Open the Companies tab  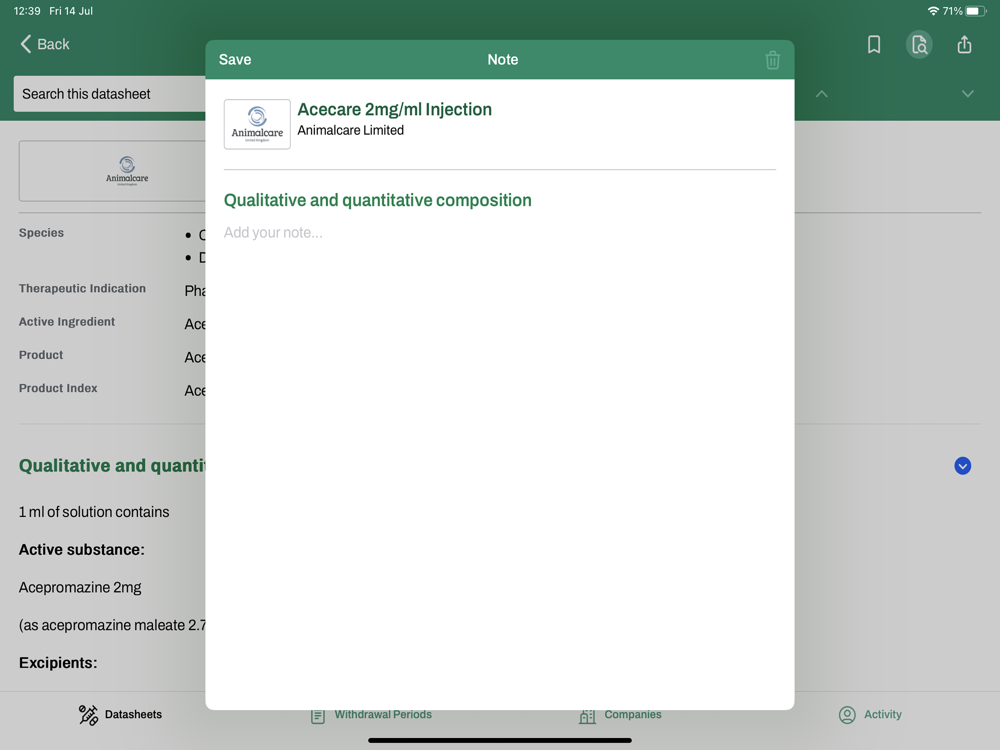pos(620,715)
